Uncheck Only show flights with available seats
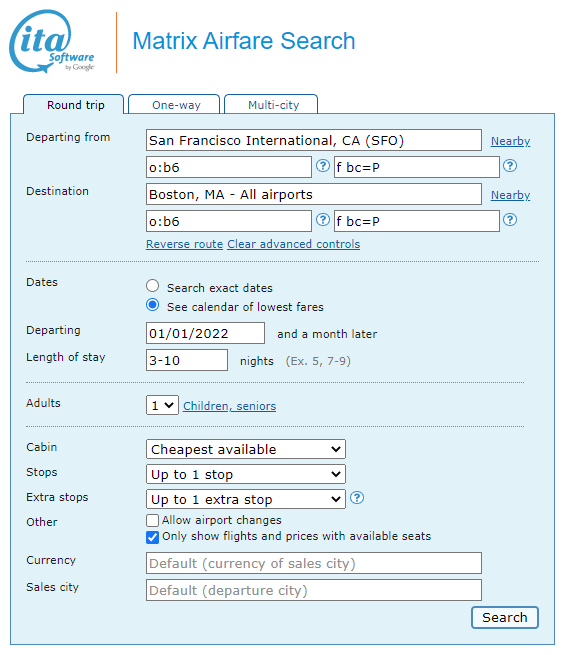The image size is (562, 655). 153,537
